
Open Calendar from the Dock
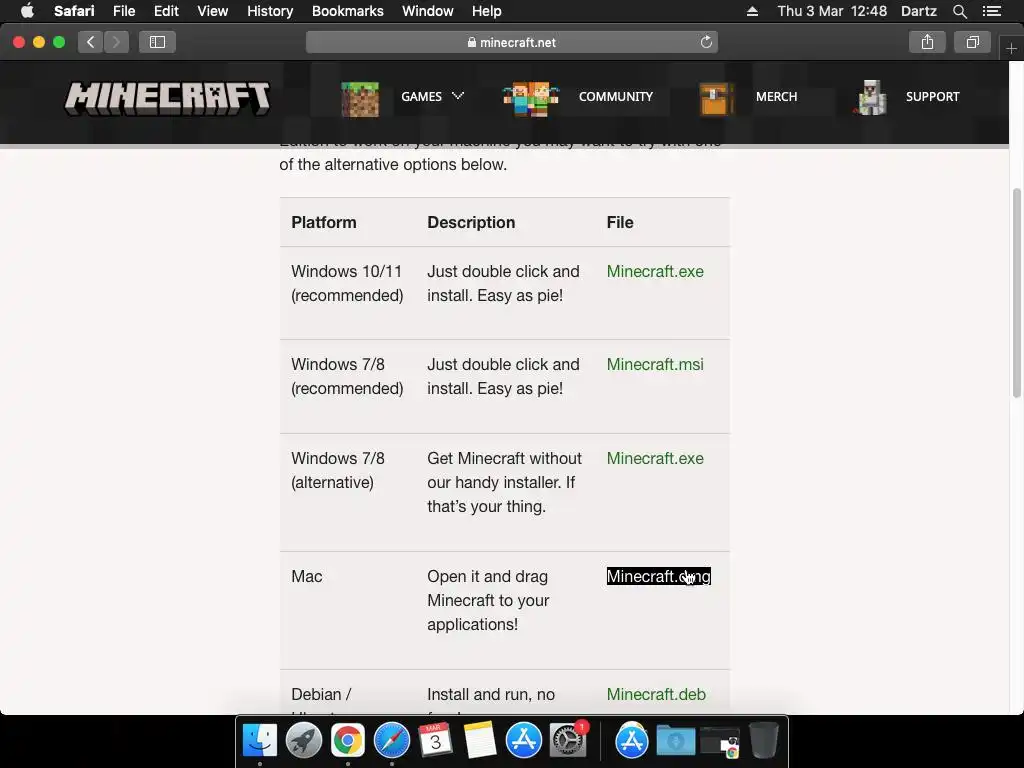[435, 741]
